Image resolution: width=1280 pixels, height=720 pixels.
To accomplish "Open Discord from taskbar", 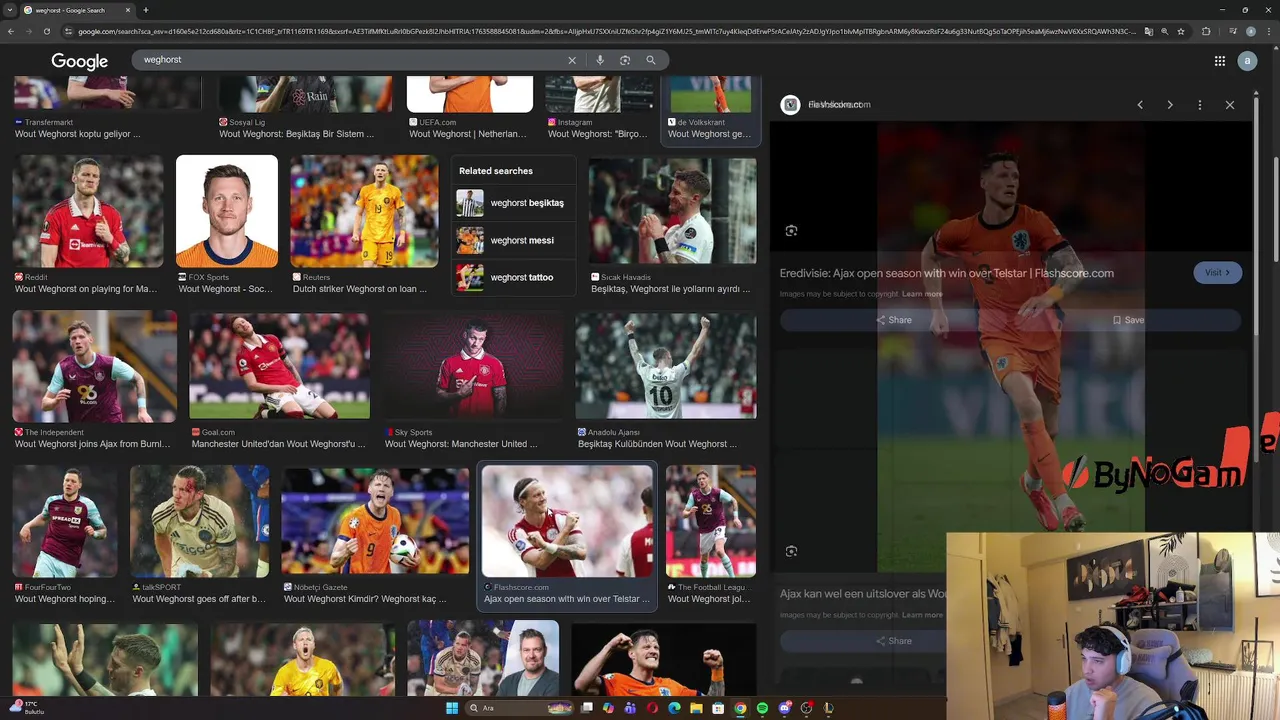I will (784, 708).
